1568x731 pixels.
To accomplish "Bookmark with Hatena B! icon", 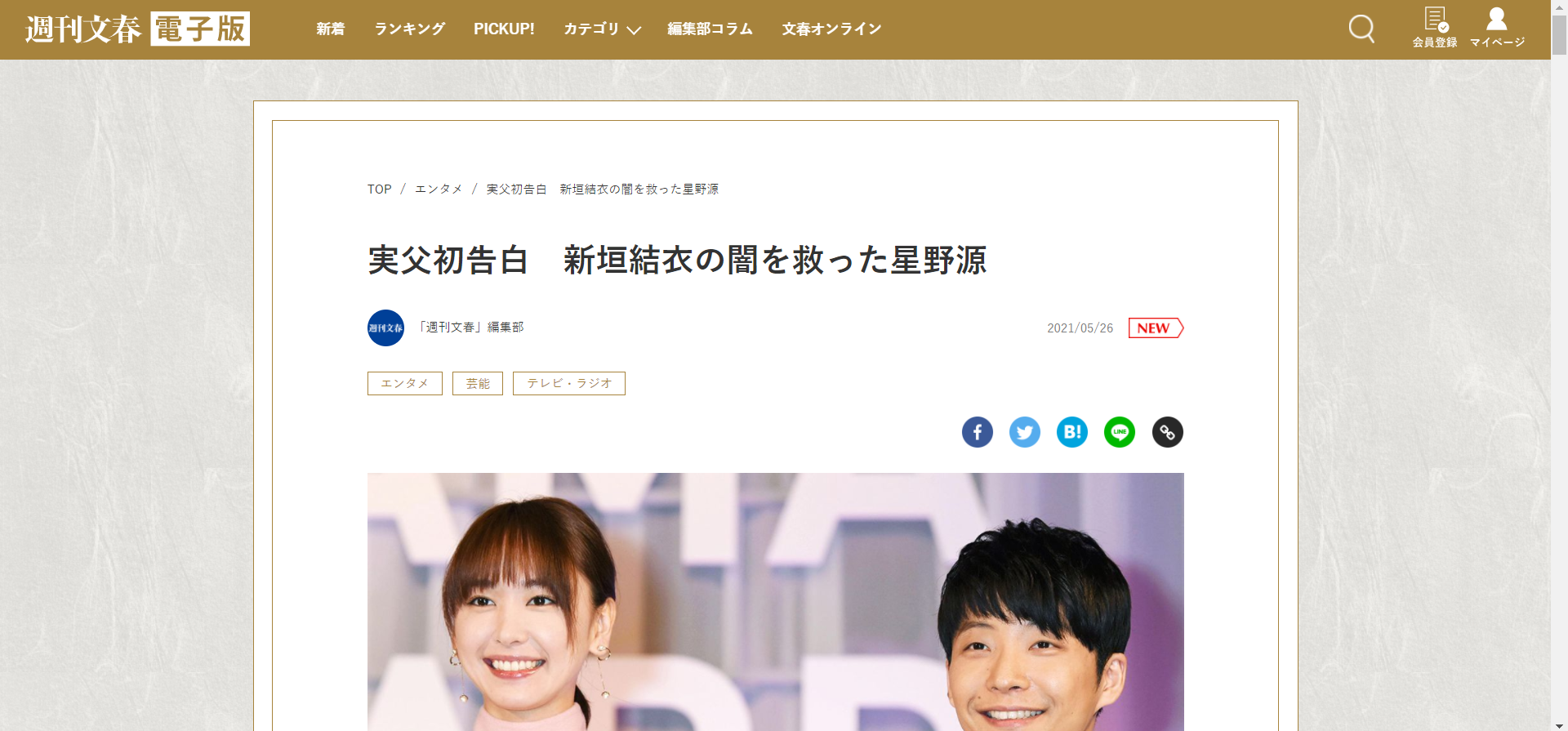I will (1072, 432).
